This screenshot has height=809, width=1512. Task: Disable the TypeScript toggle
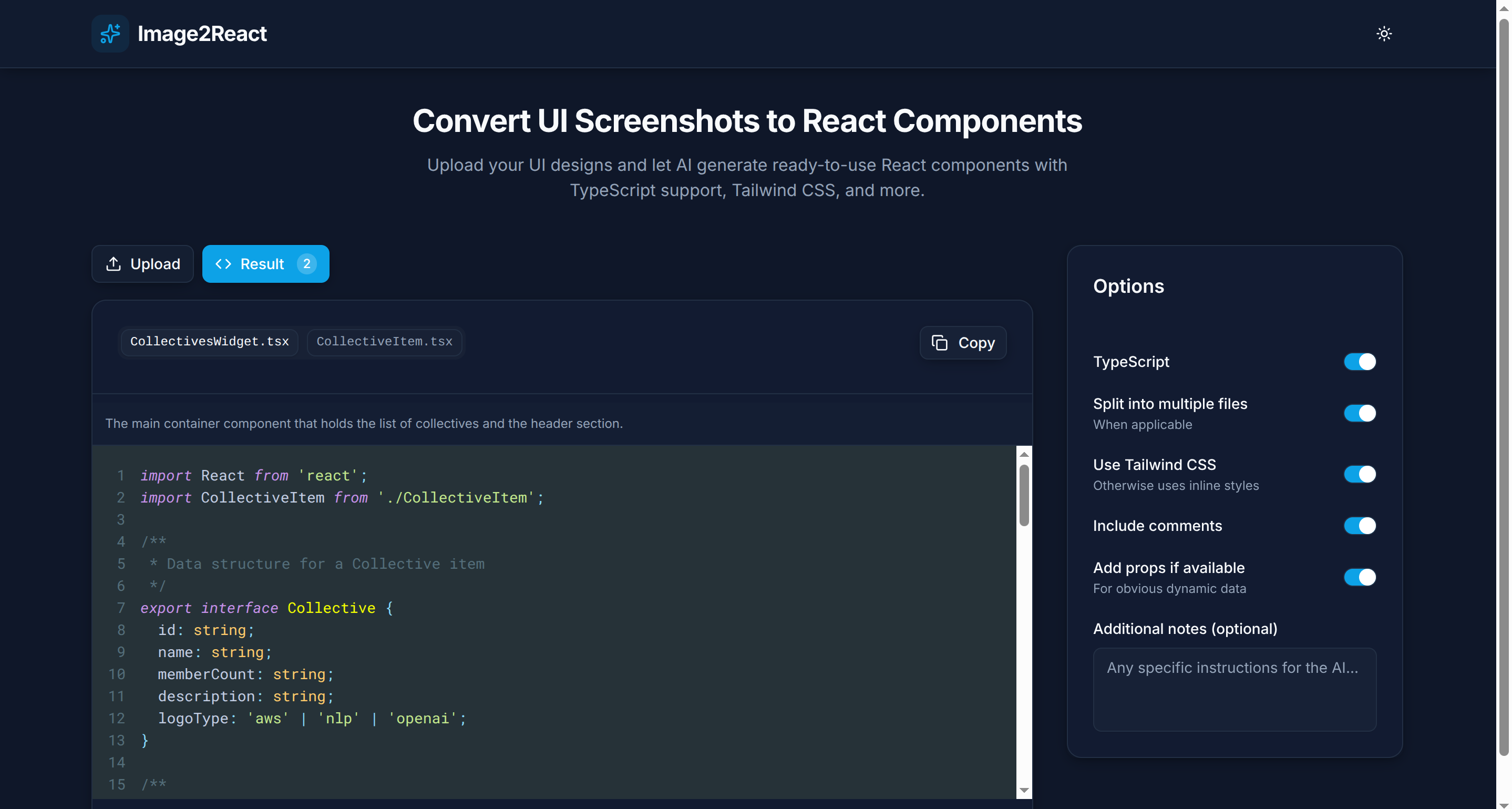1360,362
